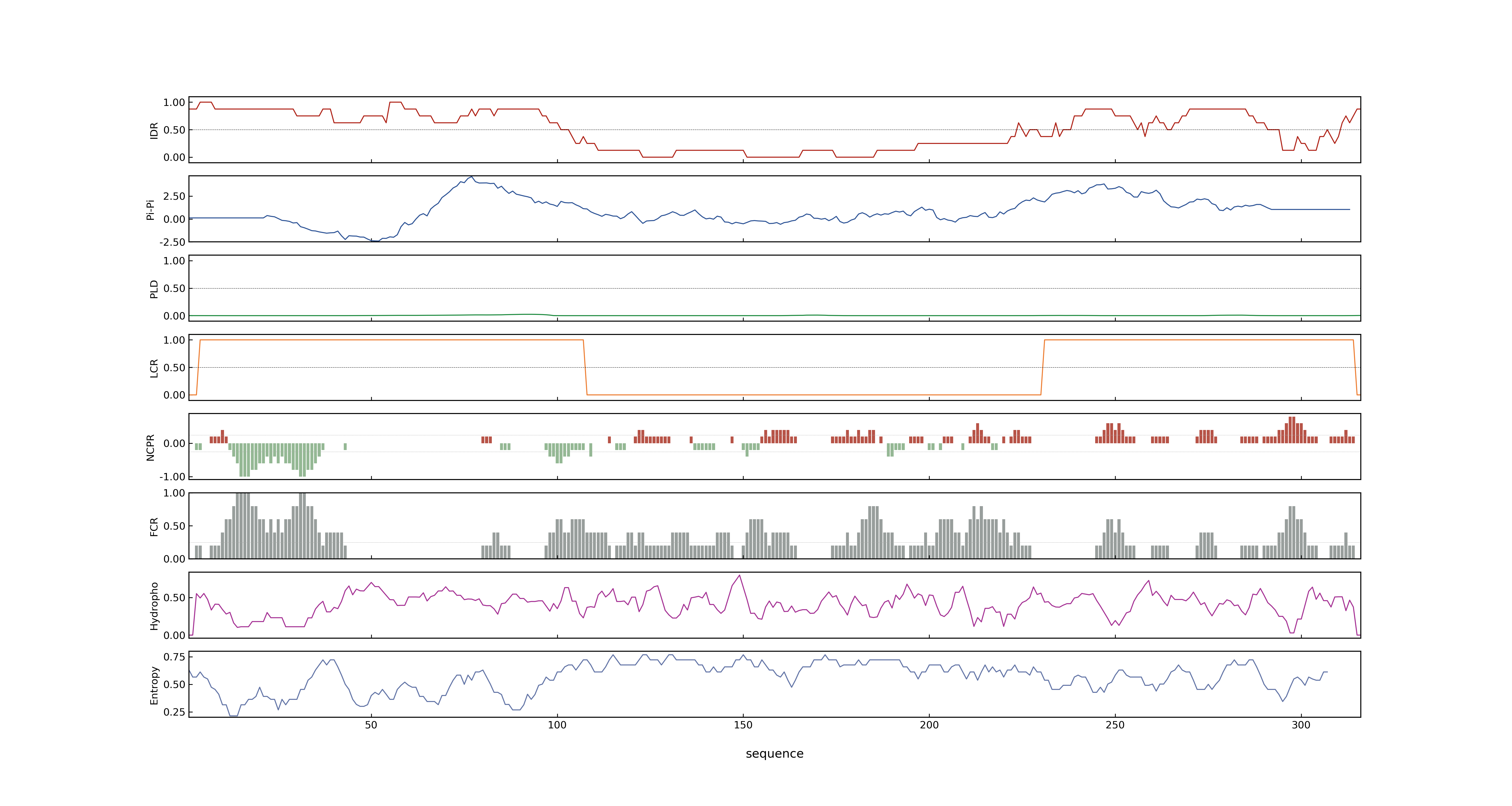Screen dimensions: 1512x806
Task: Click the LCR falling edge near residue 107
Action: tap(585, 367)
